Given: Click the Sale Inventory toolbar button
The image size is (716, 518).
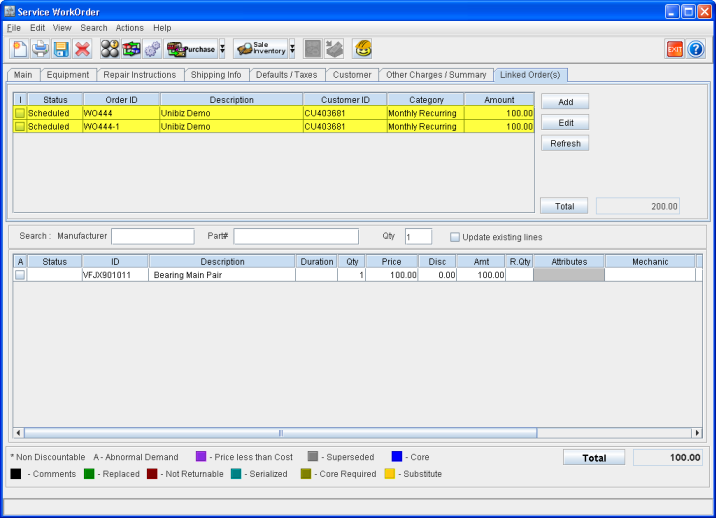Looking at the screenshot, I should (261, 48).
